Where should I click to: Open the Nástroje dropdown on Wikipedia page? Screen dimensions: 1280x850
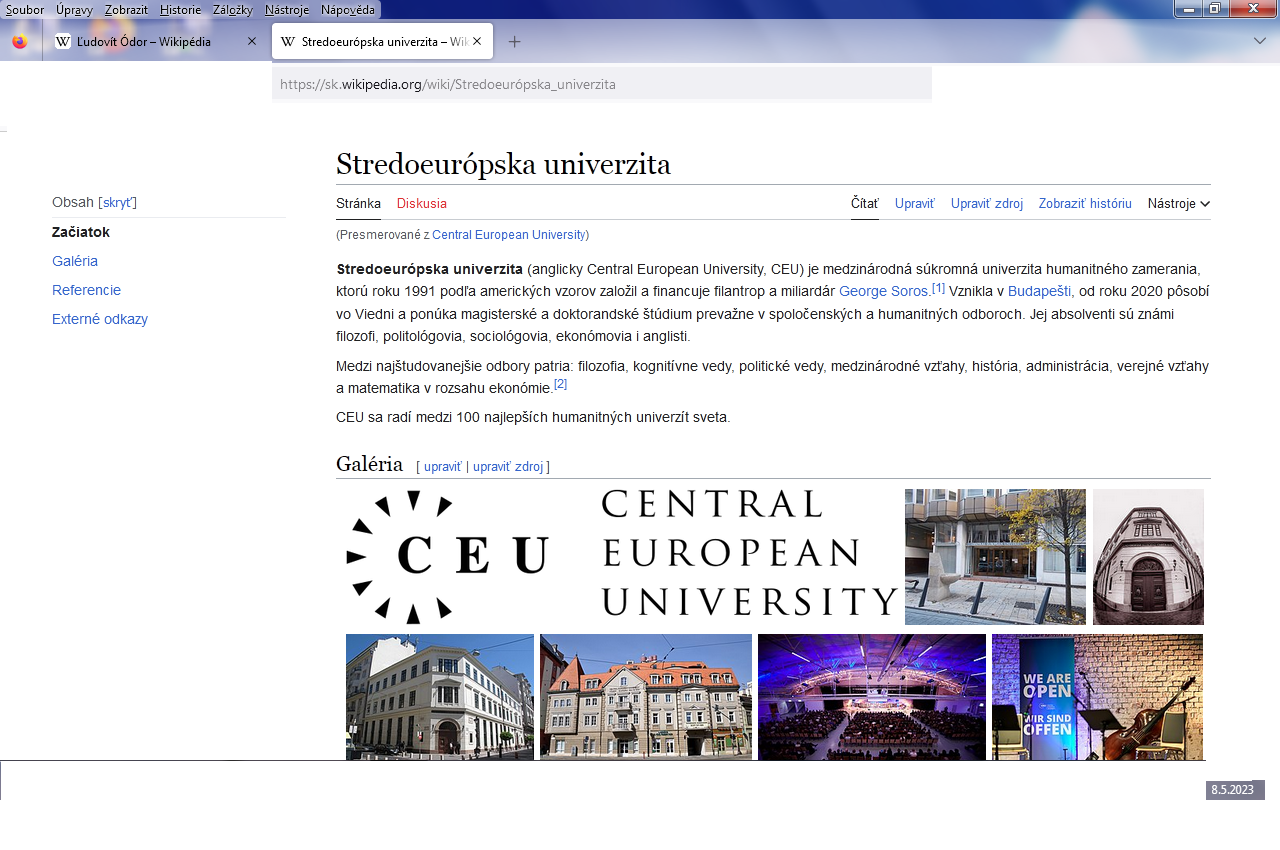1179,204
